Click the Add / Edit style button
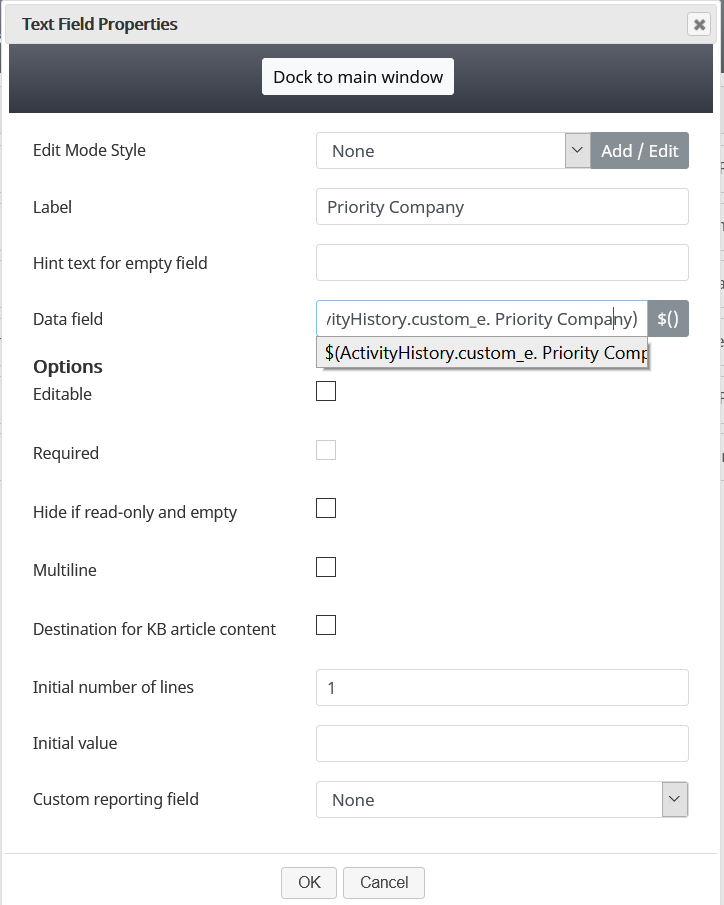Screen dimensions: 724x905 (639, 151)
